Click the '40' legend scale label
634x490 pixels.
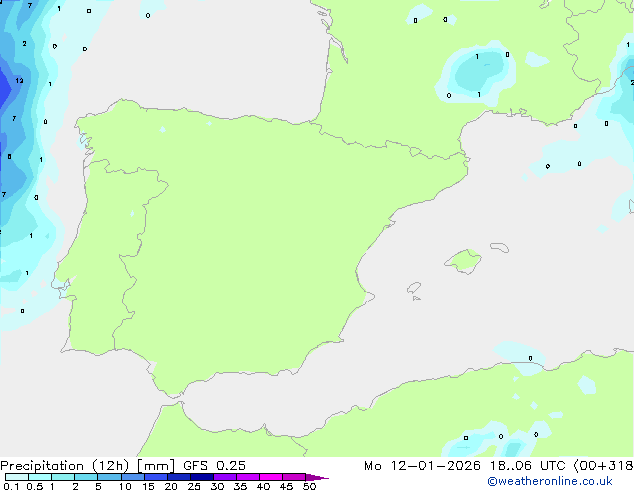(x=263, y=486)
